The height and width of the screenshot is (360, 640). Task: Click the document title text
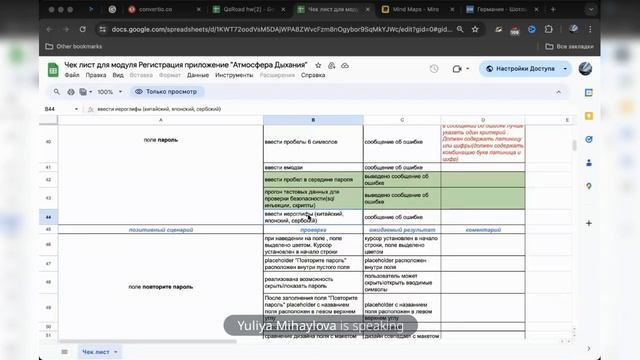click(186, 65)
